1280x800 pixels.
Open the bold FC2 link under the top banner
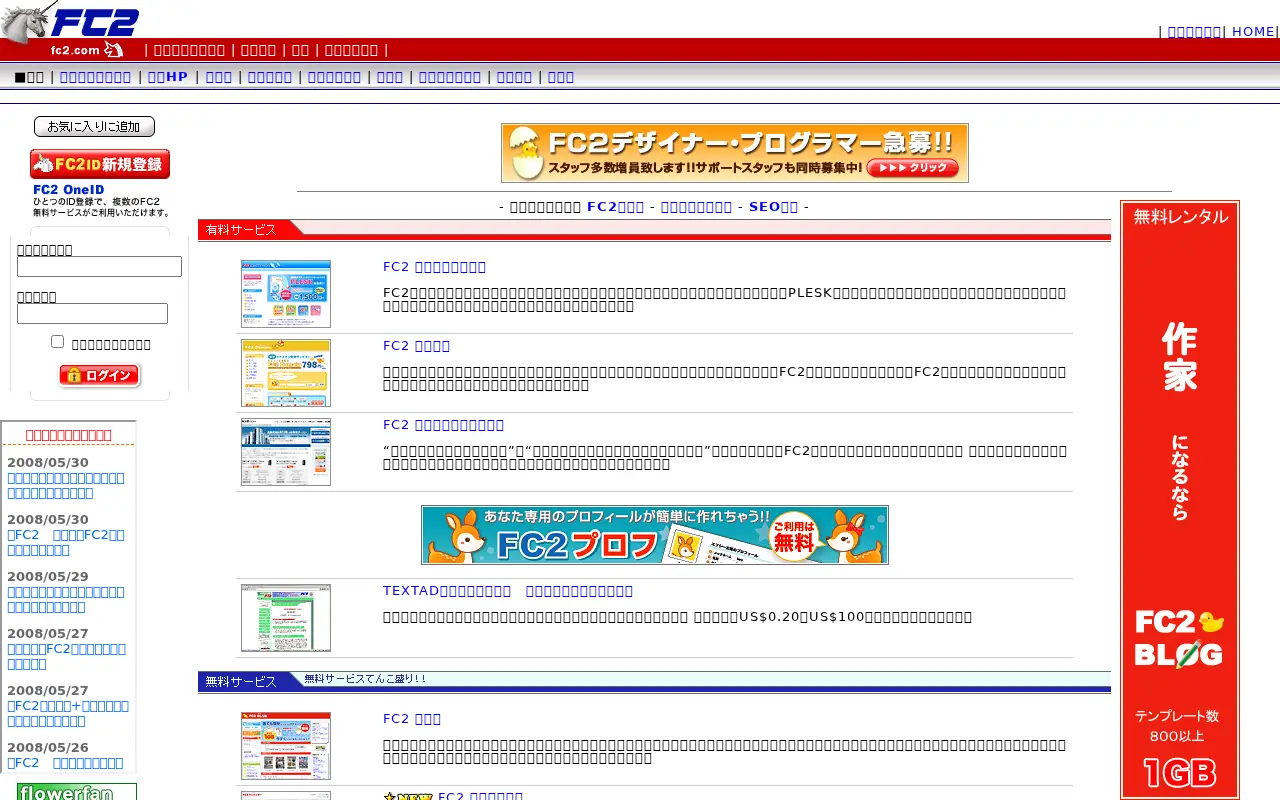pyautogui.click(x=615, y=207)
